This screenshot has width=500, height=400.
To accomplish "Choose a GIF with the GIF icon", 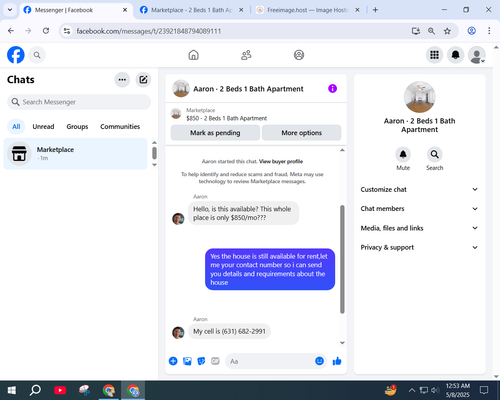I will 215,361.
